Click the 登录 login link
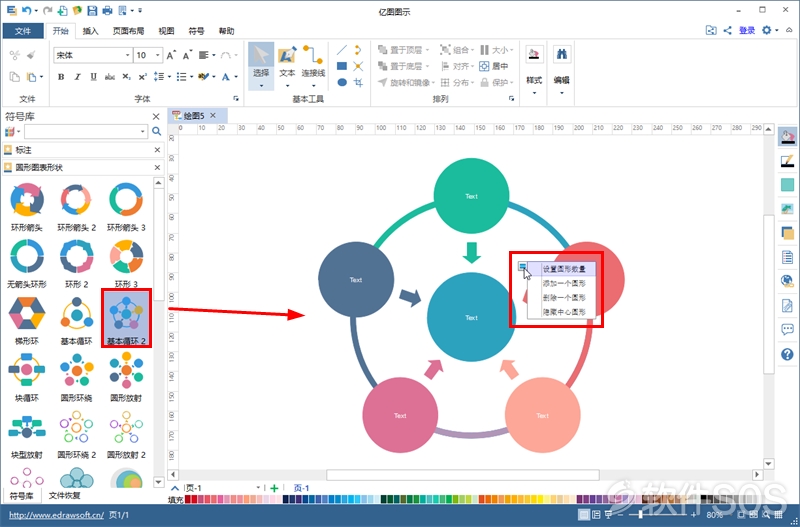The height and width of the screenshot is (527, 800). (747, 31)
